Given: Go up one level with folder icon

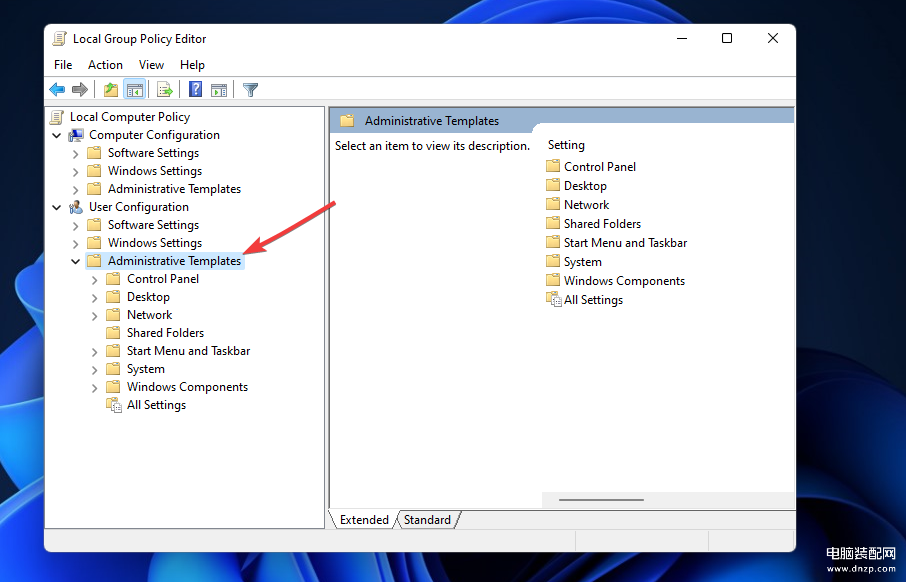Looking at the screenshot, I should pos(110,90).
